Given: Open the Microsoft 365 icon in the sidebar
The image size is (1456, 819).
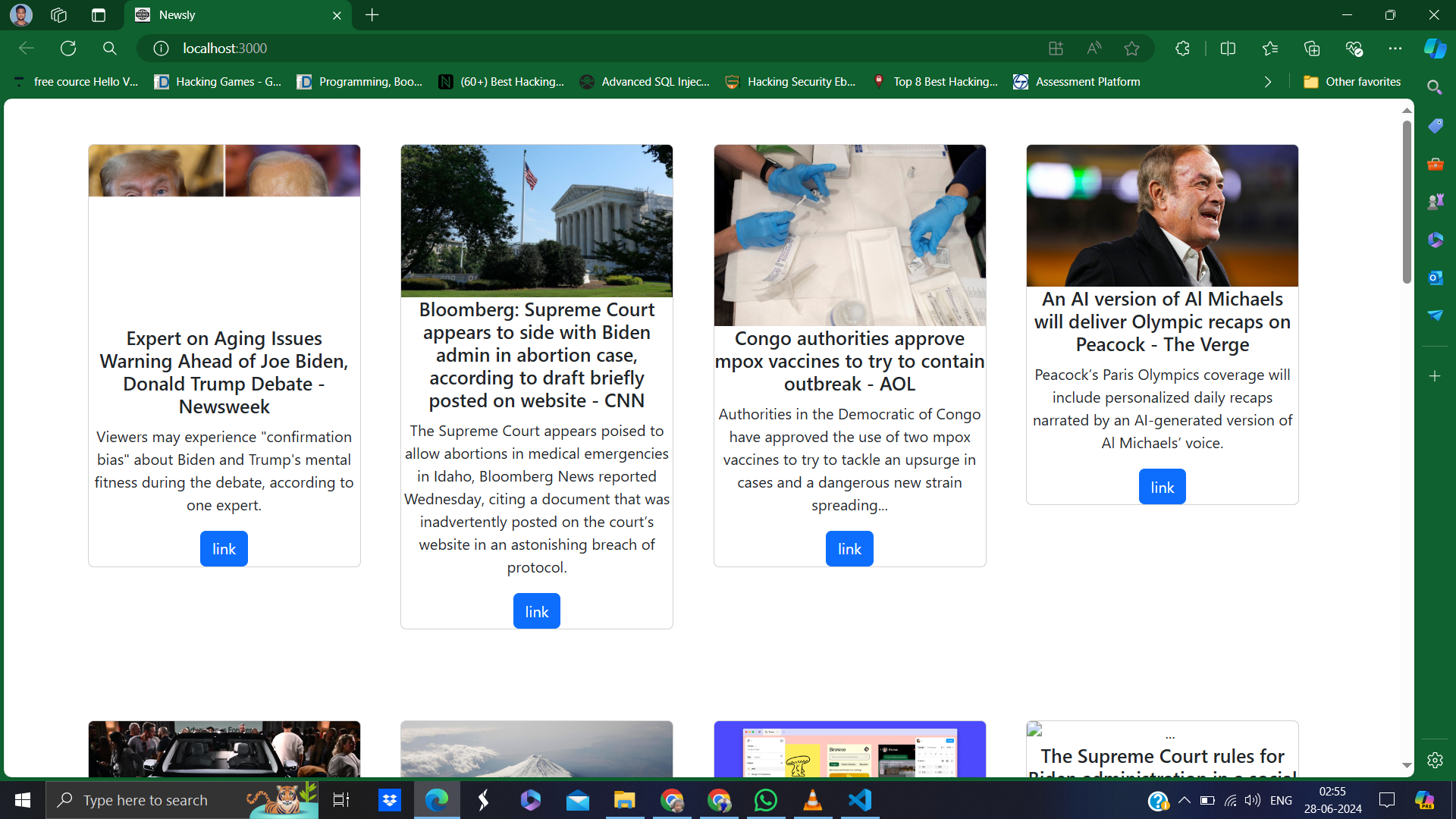Looking at the screenshot, I should [x=1435, y=240].
